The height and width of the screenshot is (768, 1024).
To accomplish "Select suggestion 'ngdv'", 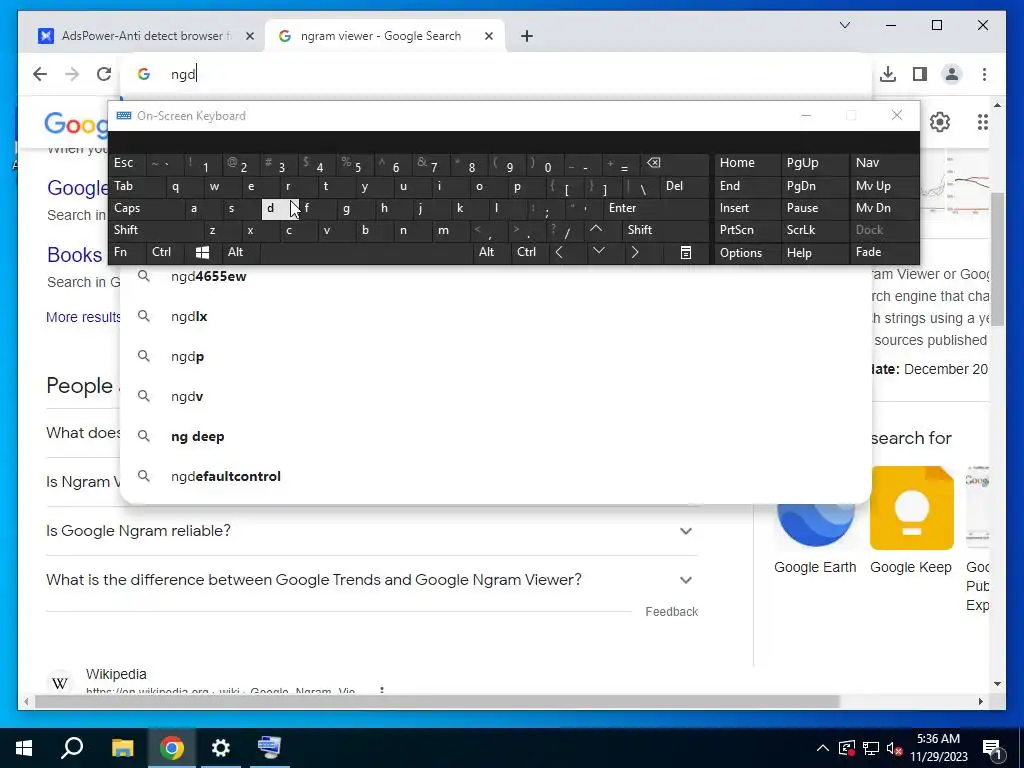I will (x=496, y=396).
